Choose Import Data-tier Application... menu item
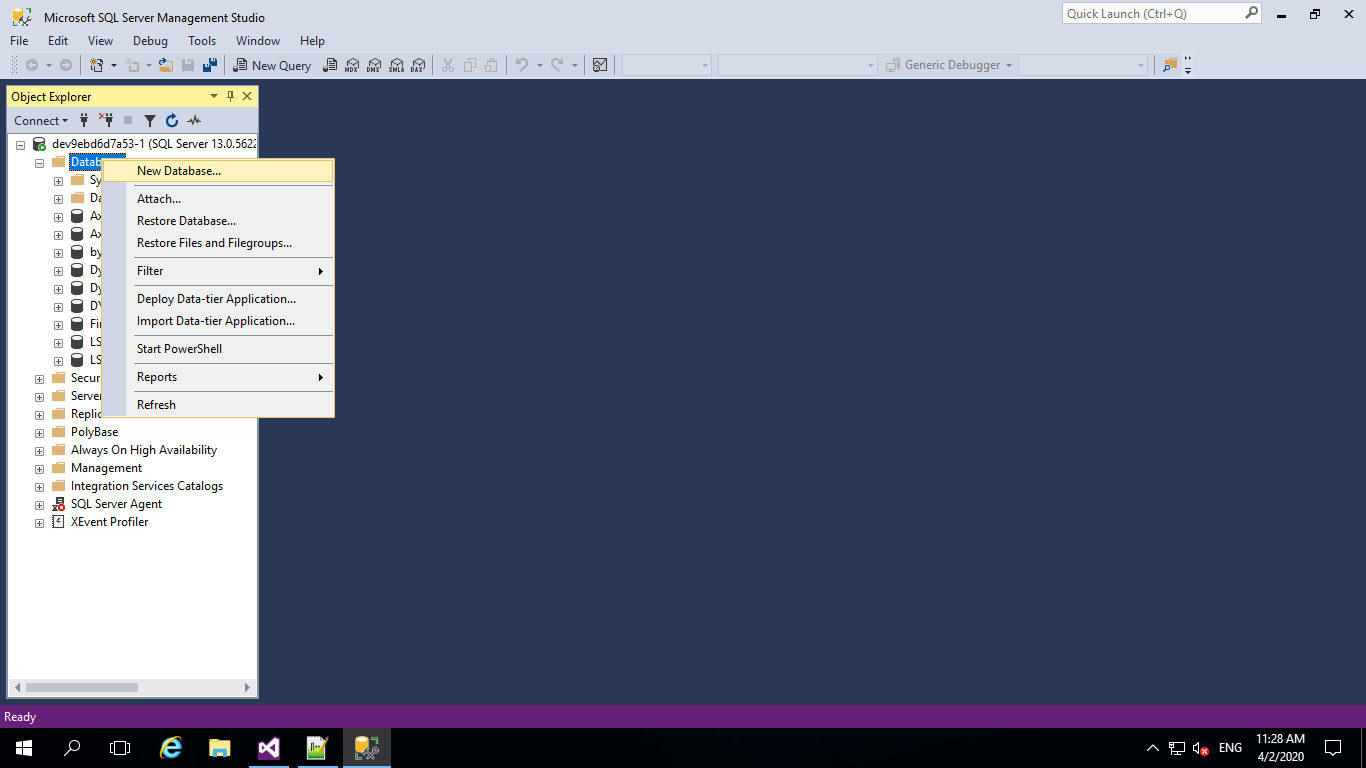The image size is (1366, 768). [218, 321]
